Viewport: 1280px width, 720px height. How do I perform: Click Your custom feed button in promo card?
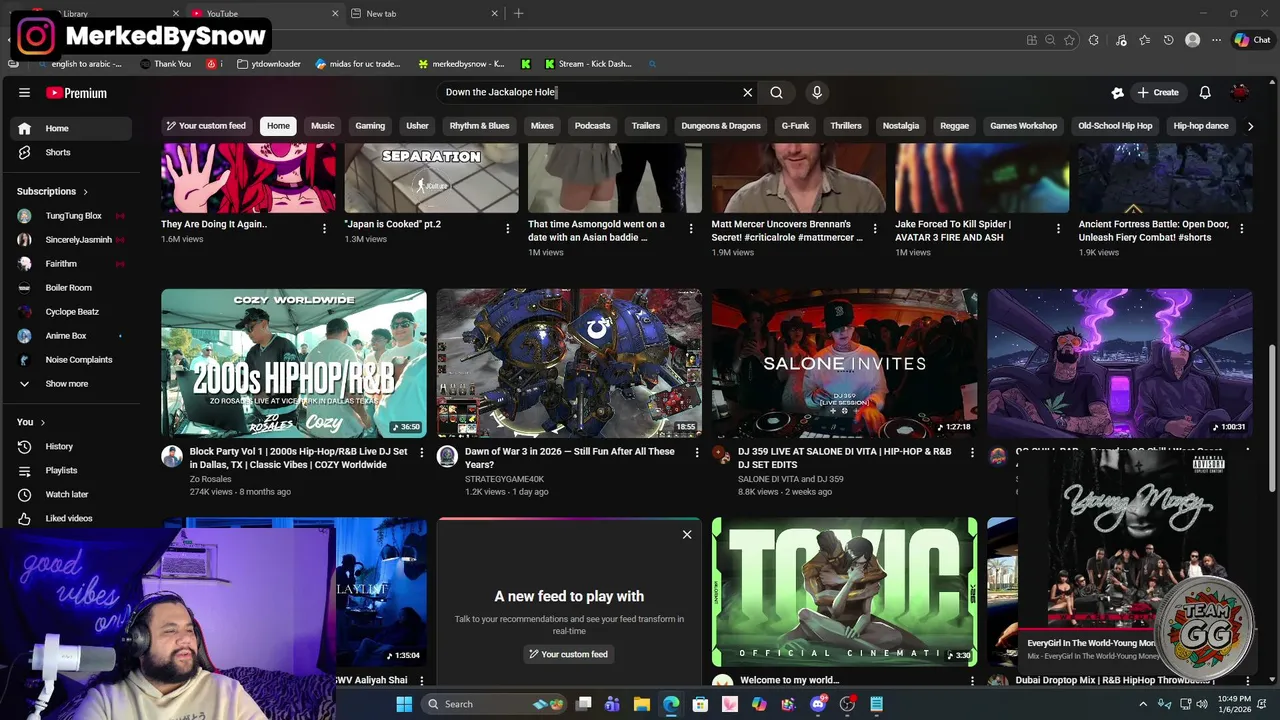click(569, 654)
